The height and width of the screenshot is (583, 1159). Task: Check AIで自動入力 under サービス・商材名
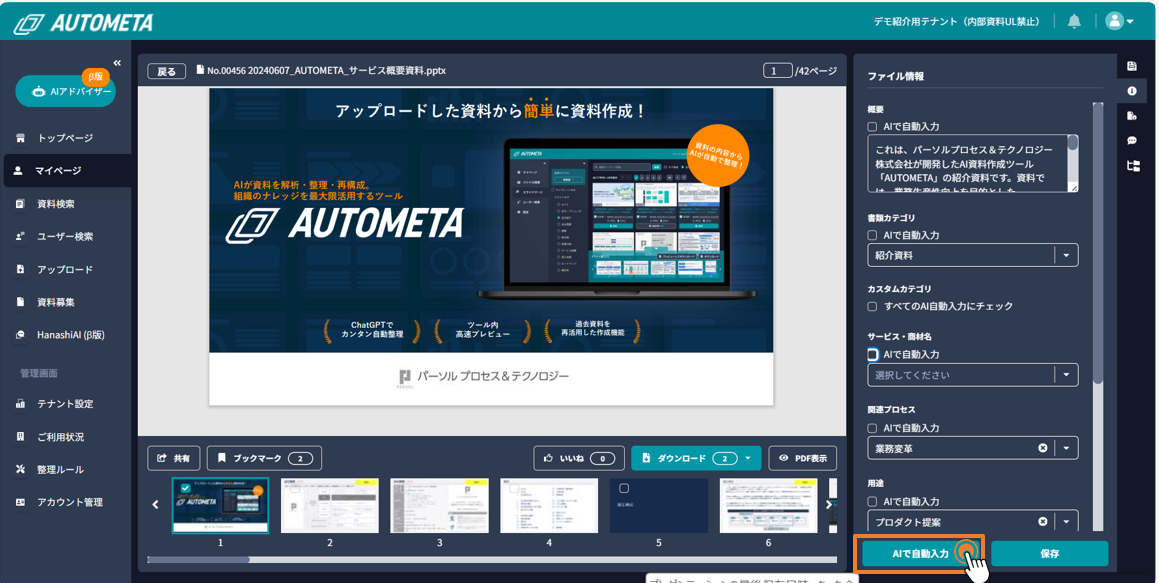click(872, 355)
